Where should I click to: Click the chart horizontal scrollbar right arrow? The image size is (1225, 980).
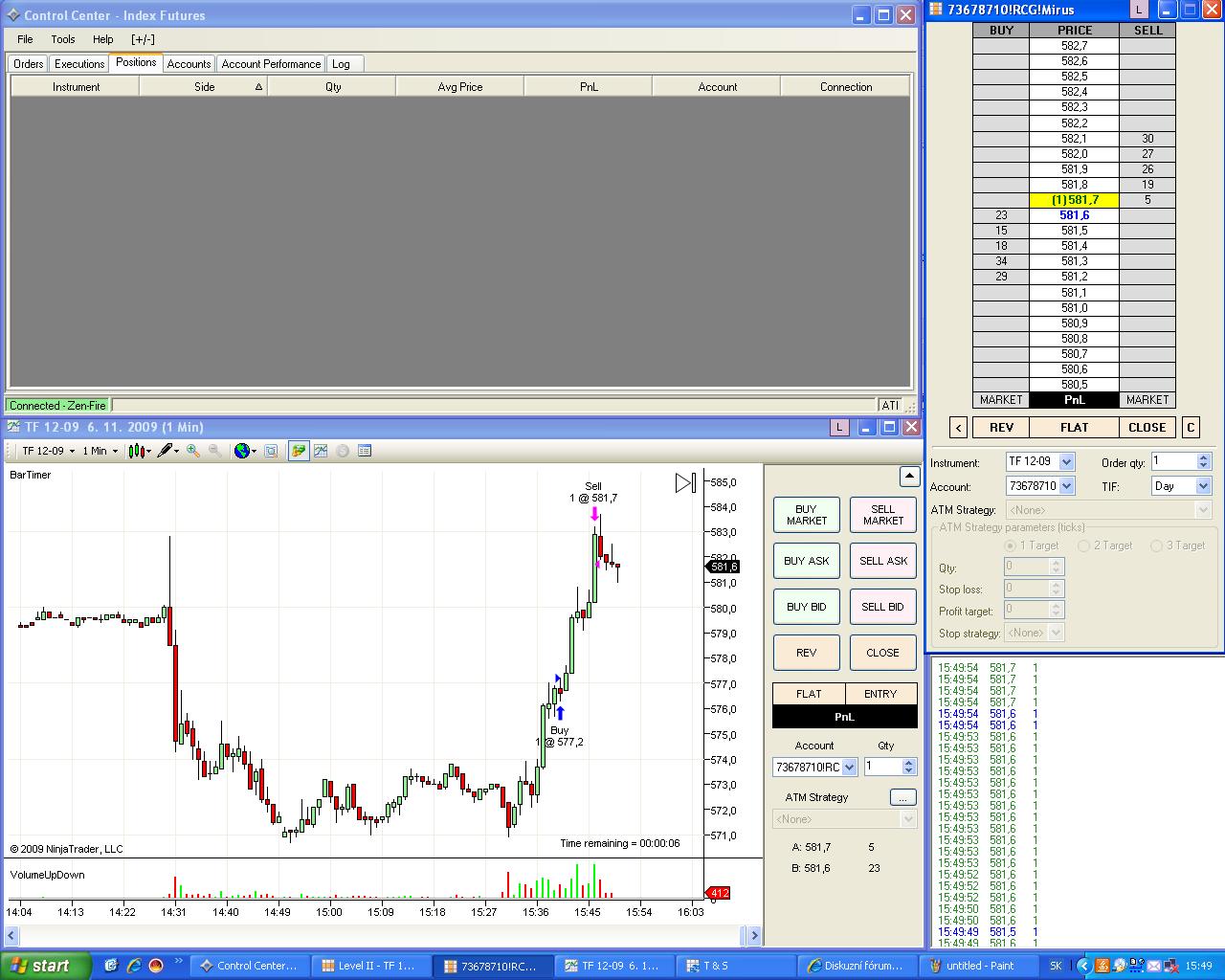754,936
